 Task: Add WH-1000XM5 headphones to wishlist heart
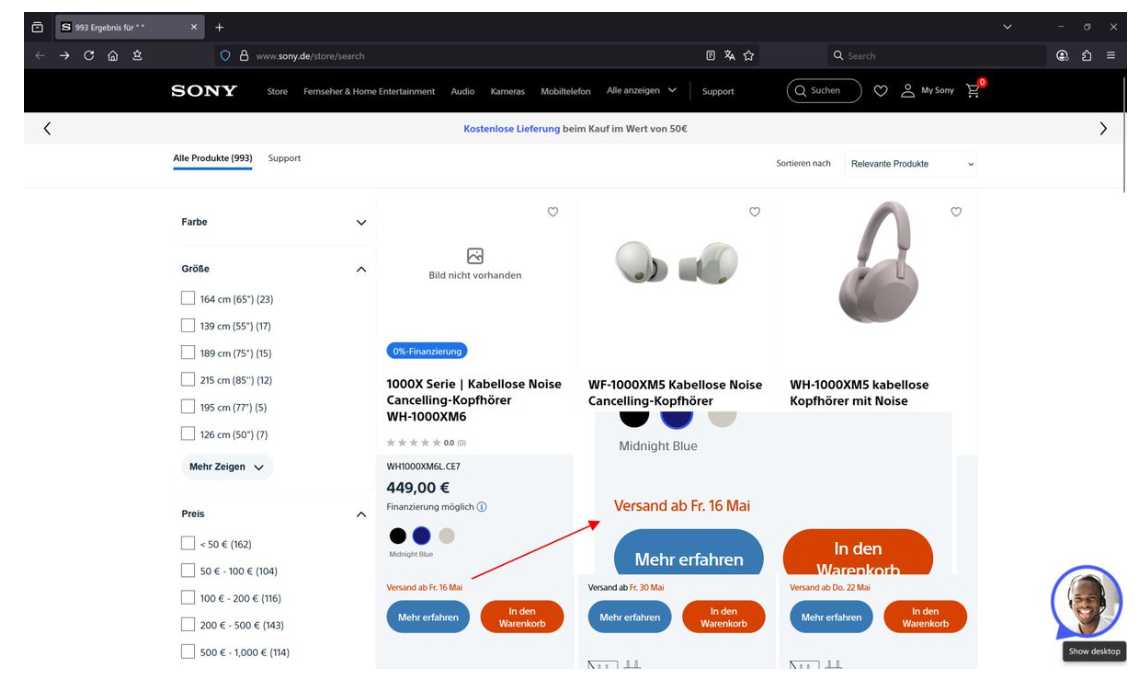coord(956,212)
